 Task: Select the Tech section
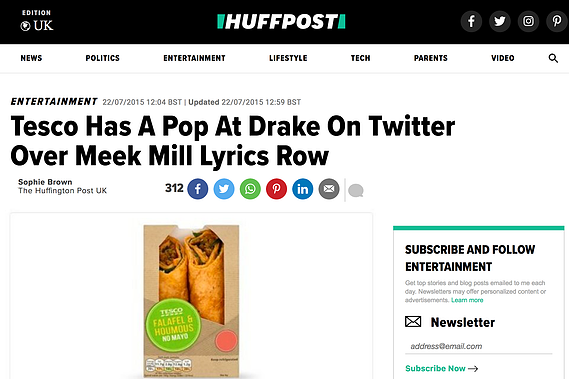(360, 58)
